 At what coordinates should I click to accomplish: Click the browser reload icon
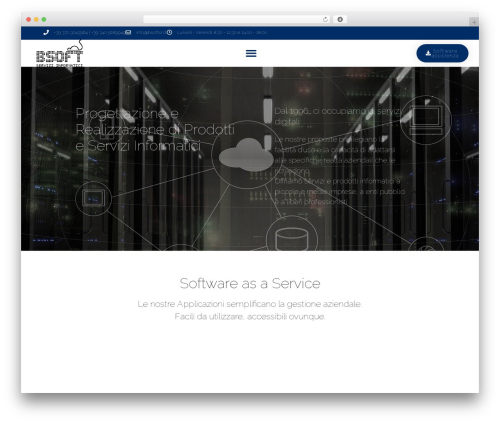pyautogui.click(x=325, y=19)
